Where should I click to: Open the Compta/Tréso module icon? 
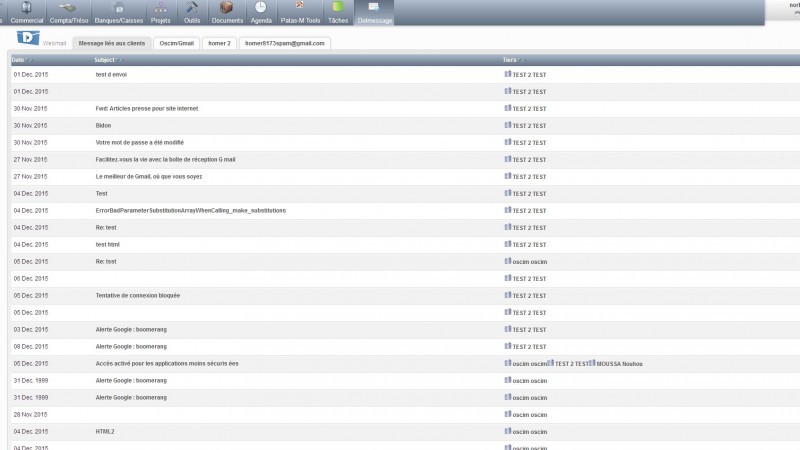point(67,8)
